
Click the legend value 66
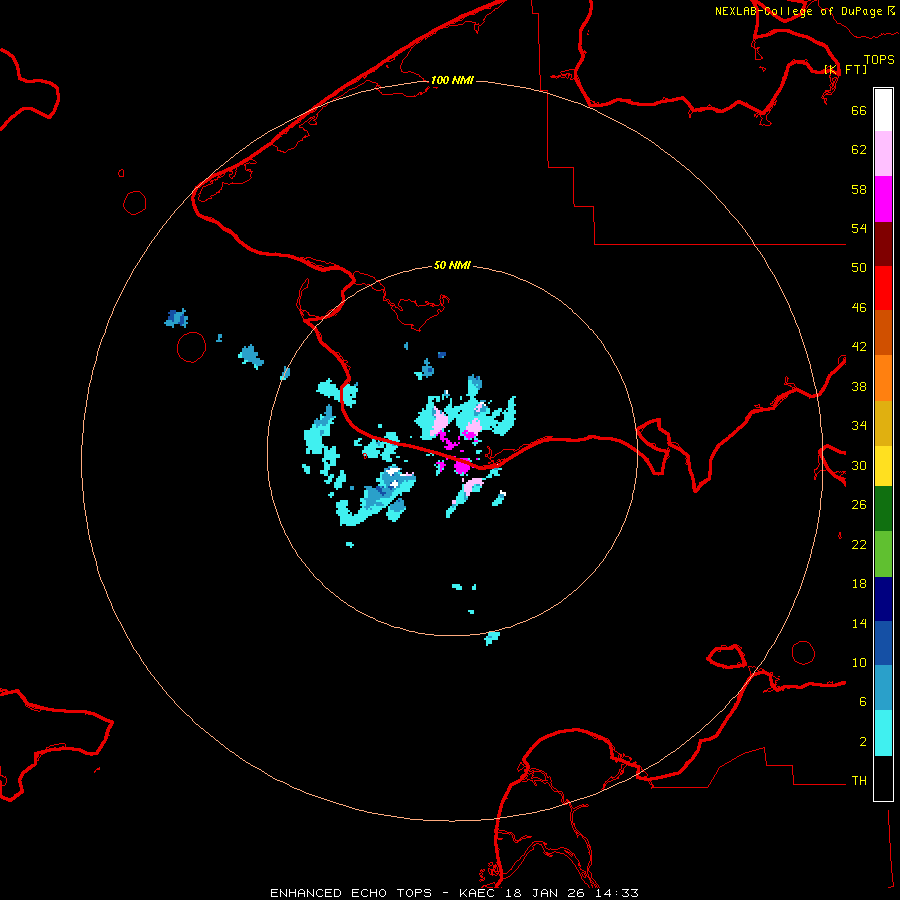(859, 110)
